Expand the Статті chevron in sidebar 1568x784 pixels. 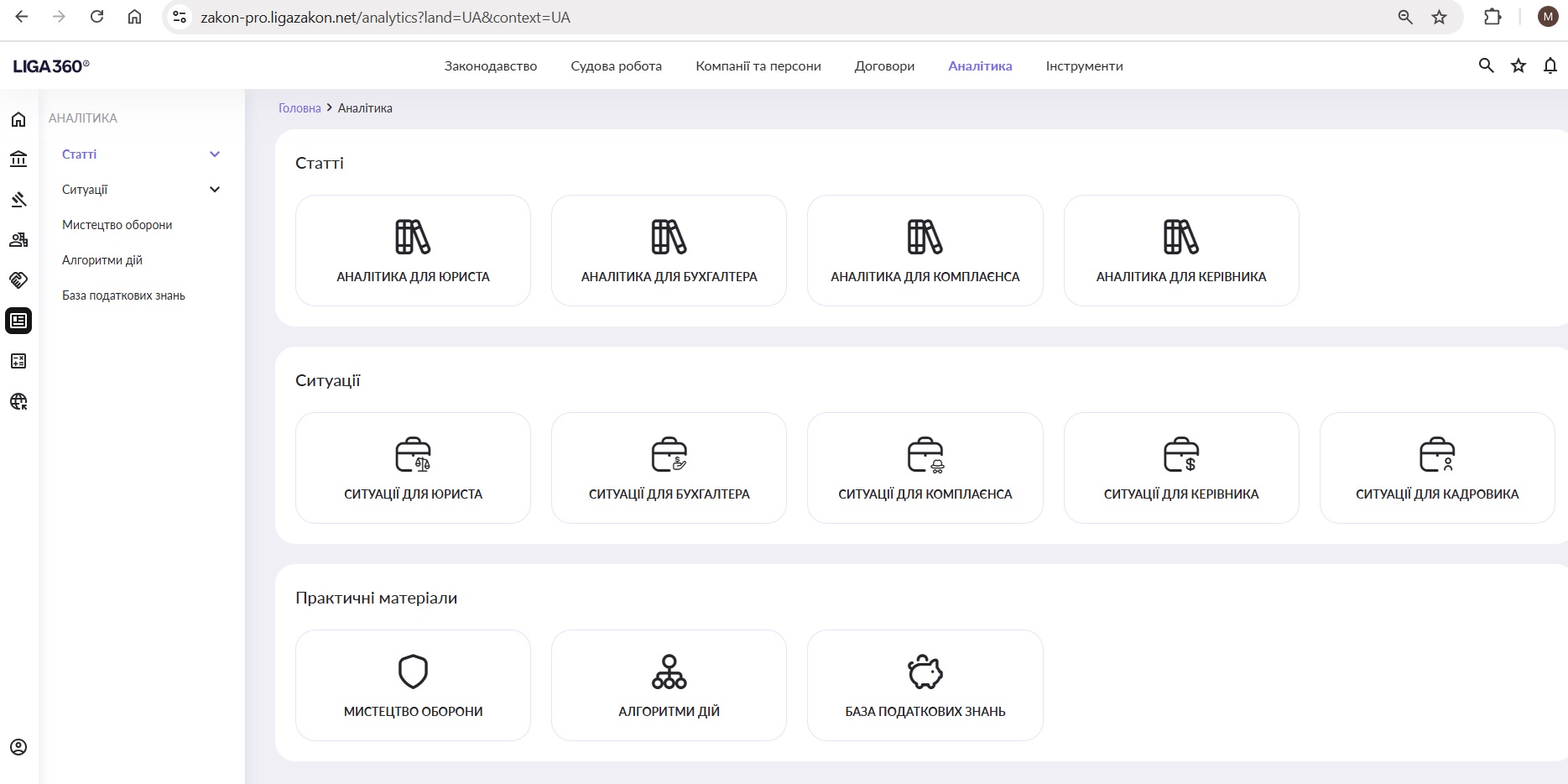[215, 154]
